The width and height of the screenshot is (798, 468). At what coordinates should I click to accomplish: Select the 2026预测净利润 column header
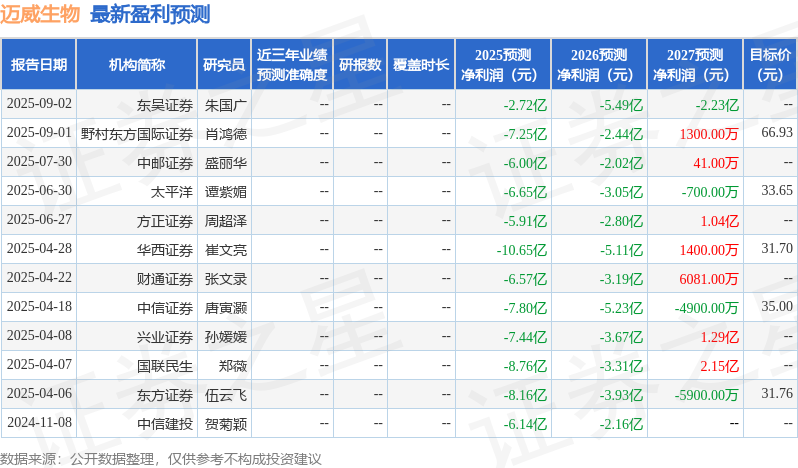point(599,65)
